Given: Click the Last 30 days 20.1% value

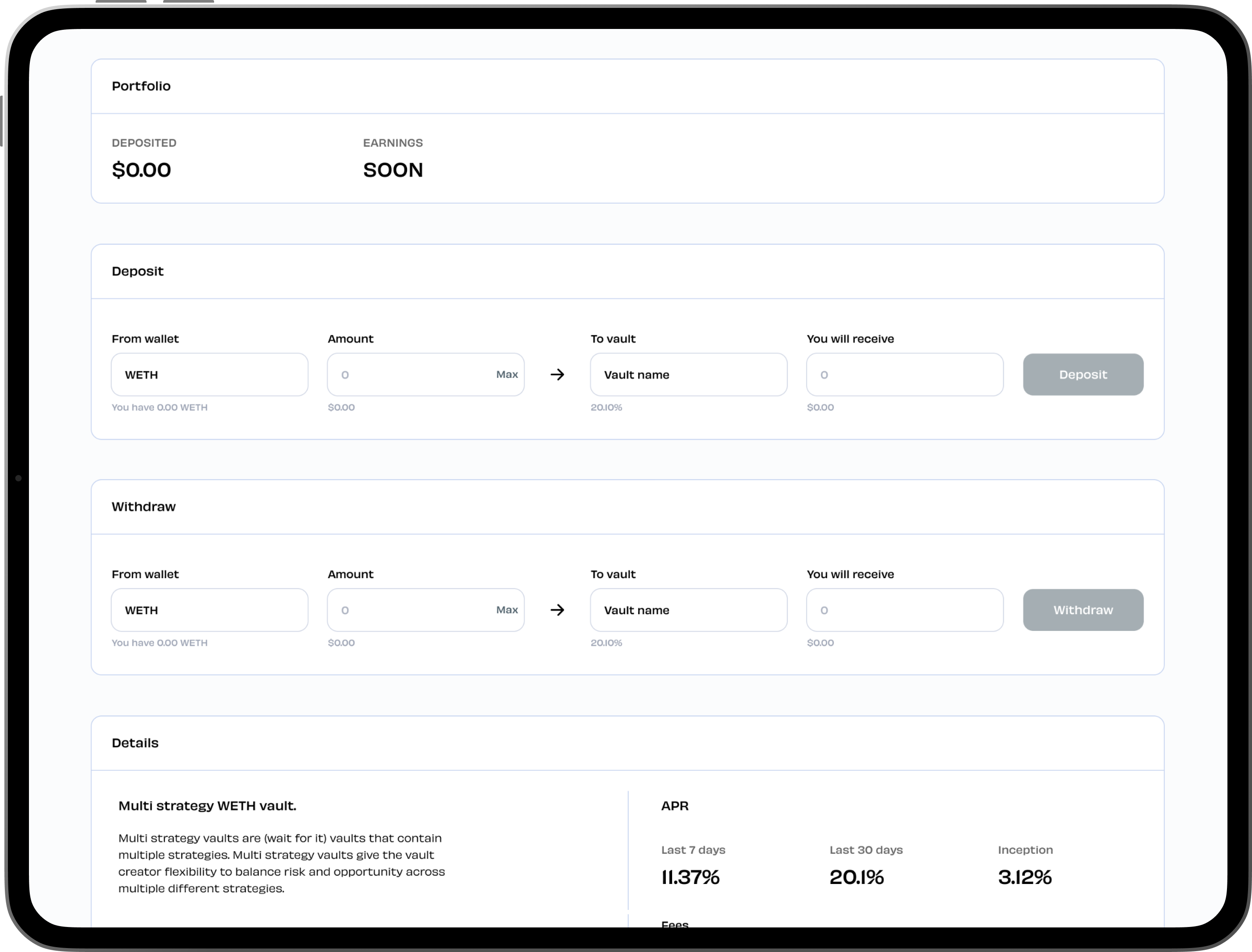Looking at the screenshot, I should pyautogui.click(x=856, y=877).
